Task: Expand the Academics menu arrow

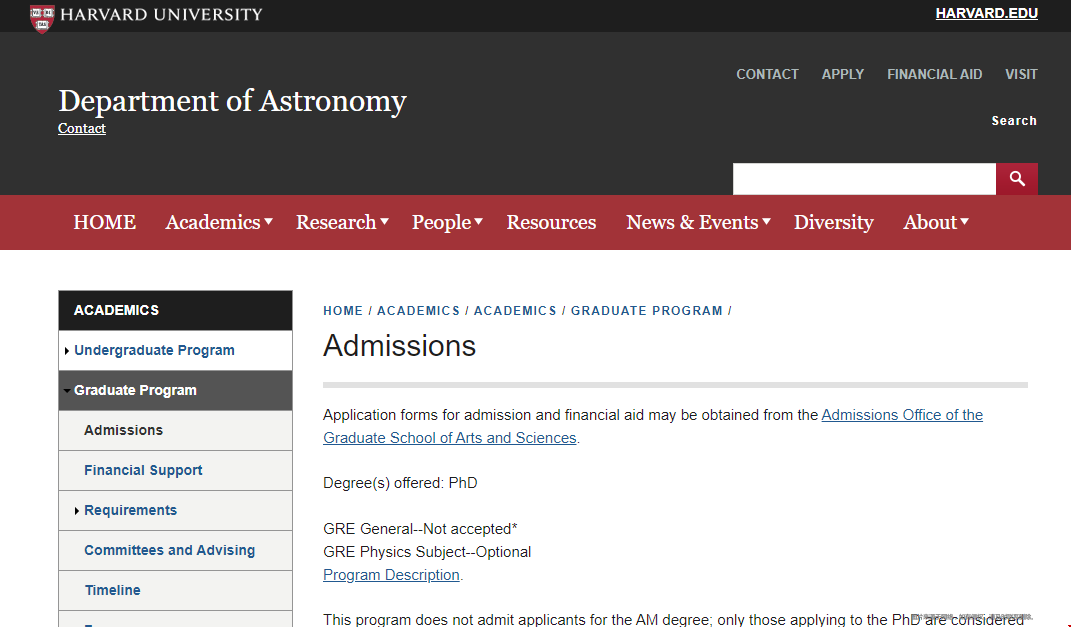Action: 268,221
